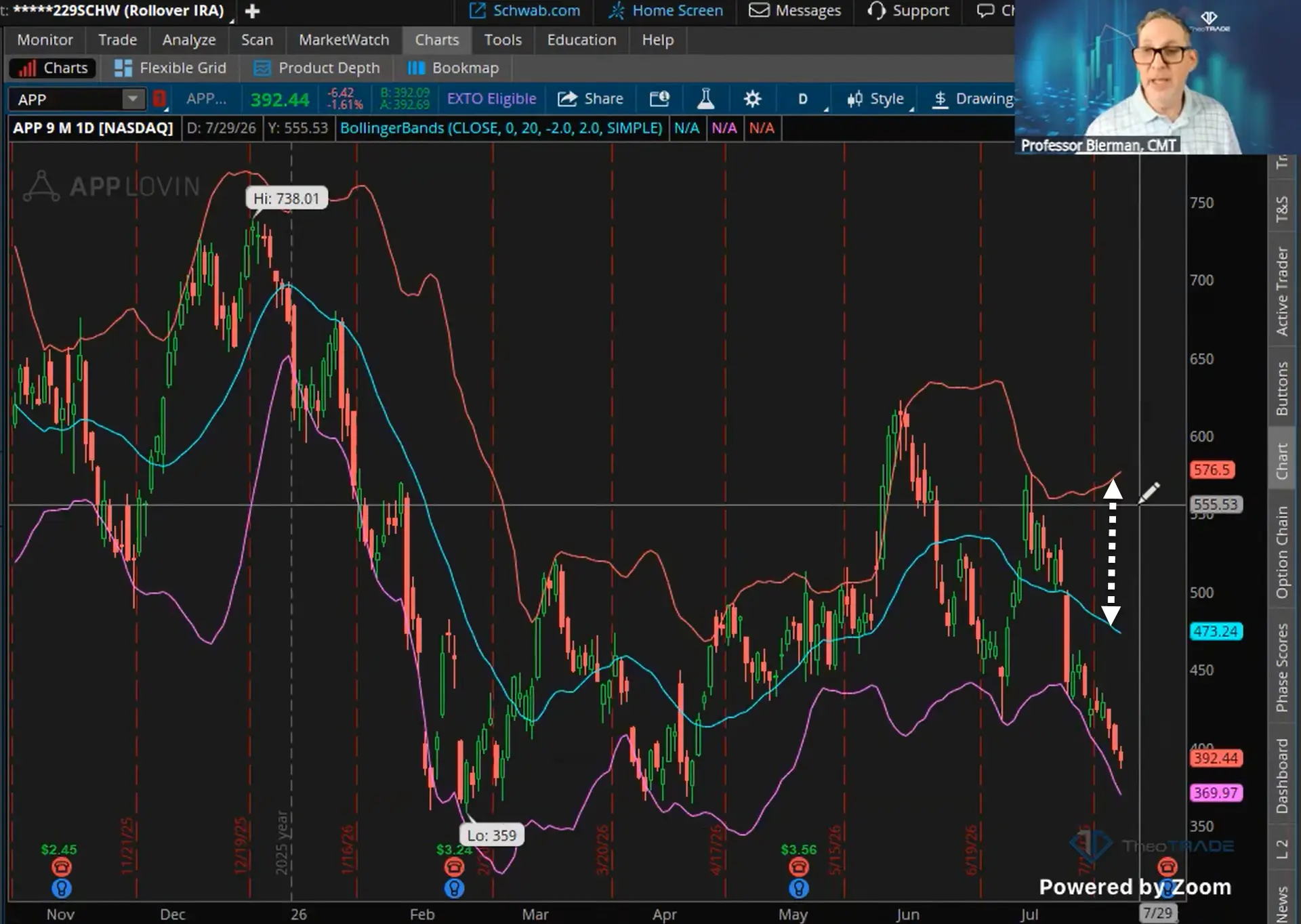Toggle the Option Chain sidebar panel
Viewport: 1301px width, 924px height.
1282,553
